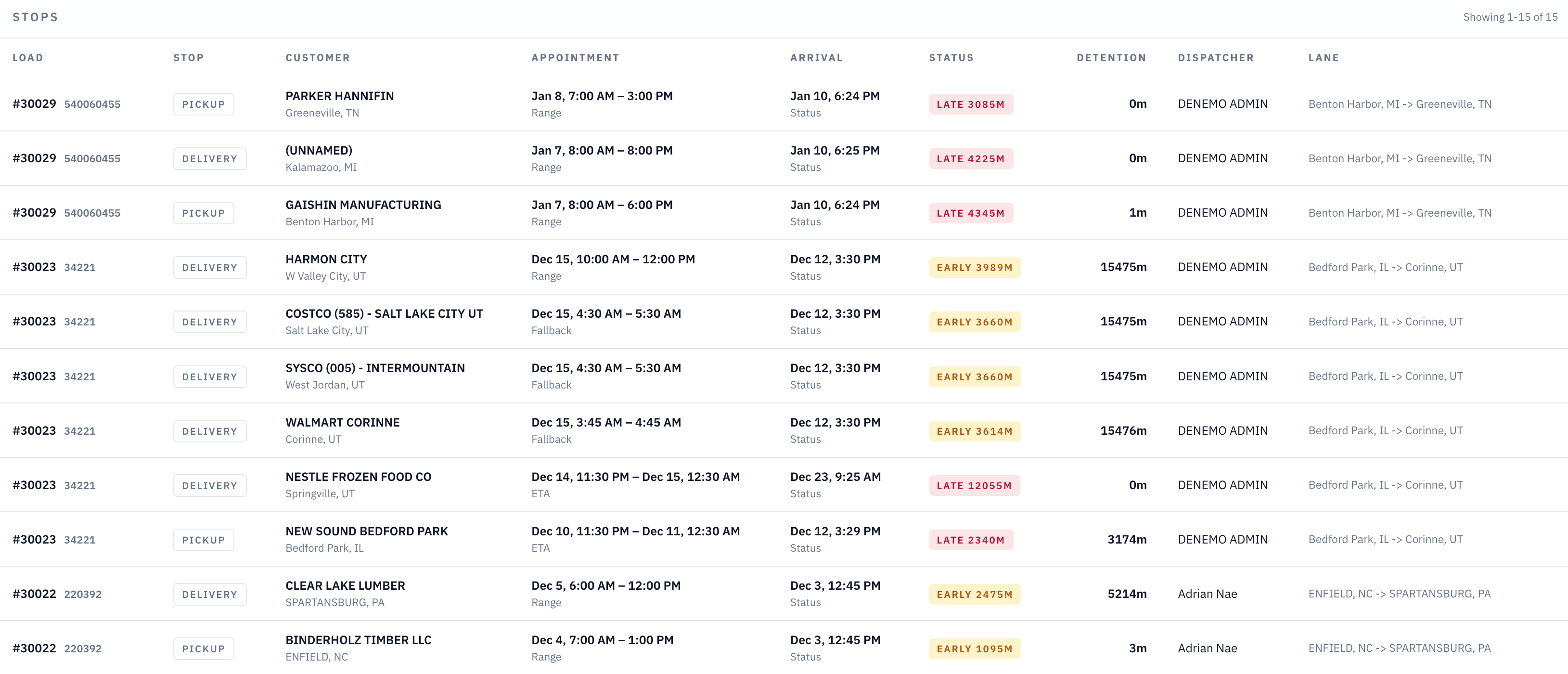Open load #30022 Clear Lake Lumber
This screenshot has height=674, width=1568.
[34, 594]
